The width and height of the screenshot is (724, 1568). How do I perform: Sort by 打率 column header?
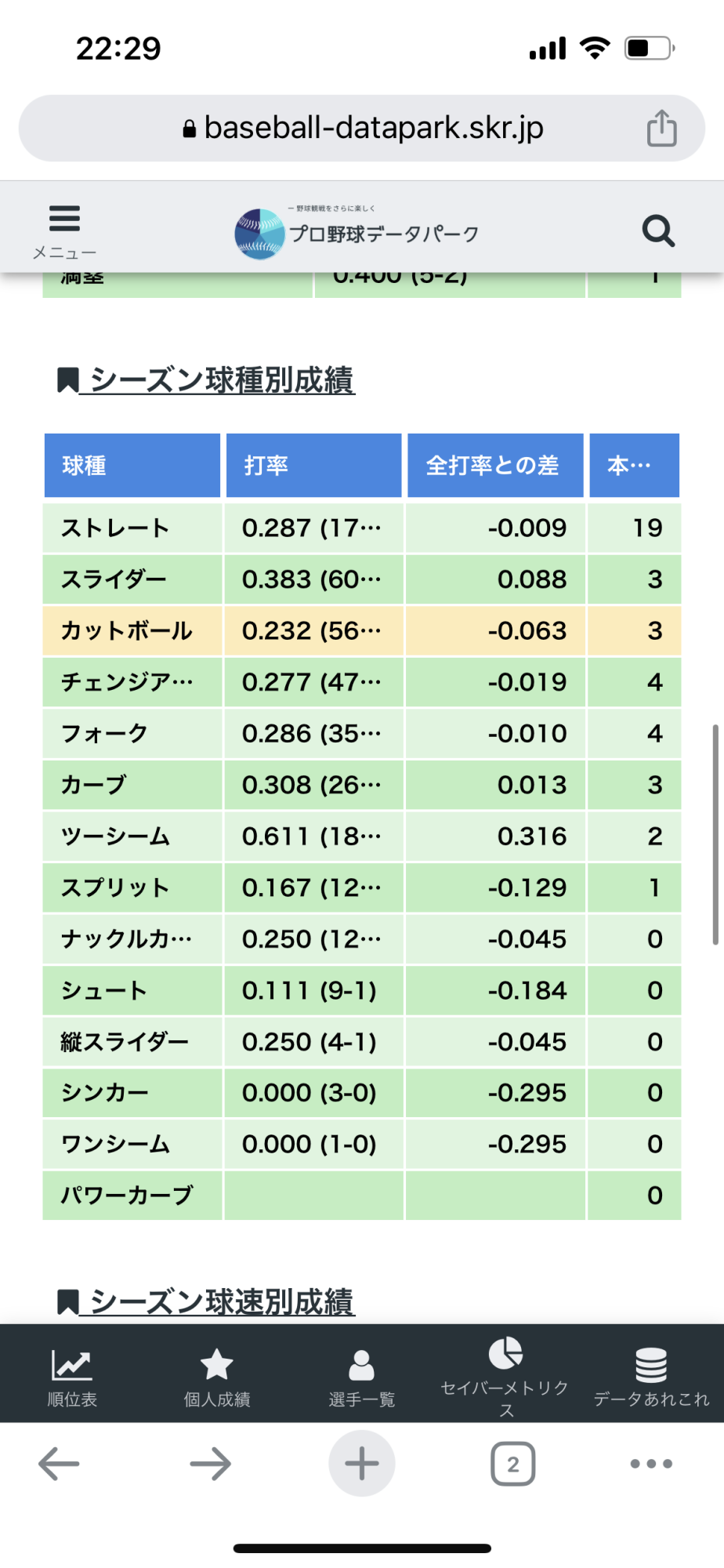point(314,466)
